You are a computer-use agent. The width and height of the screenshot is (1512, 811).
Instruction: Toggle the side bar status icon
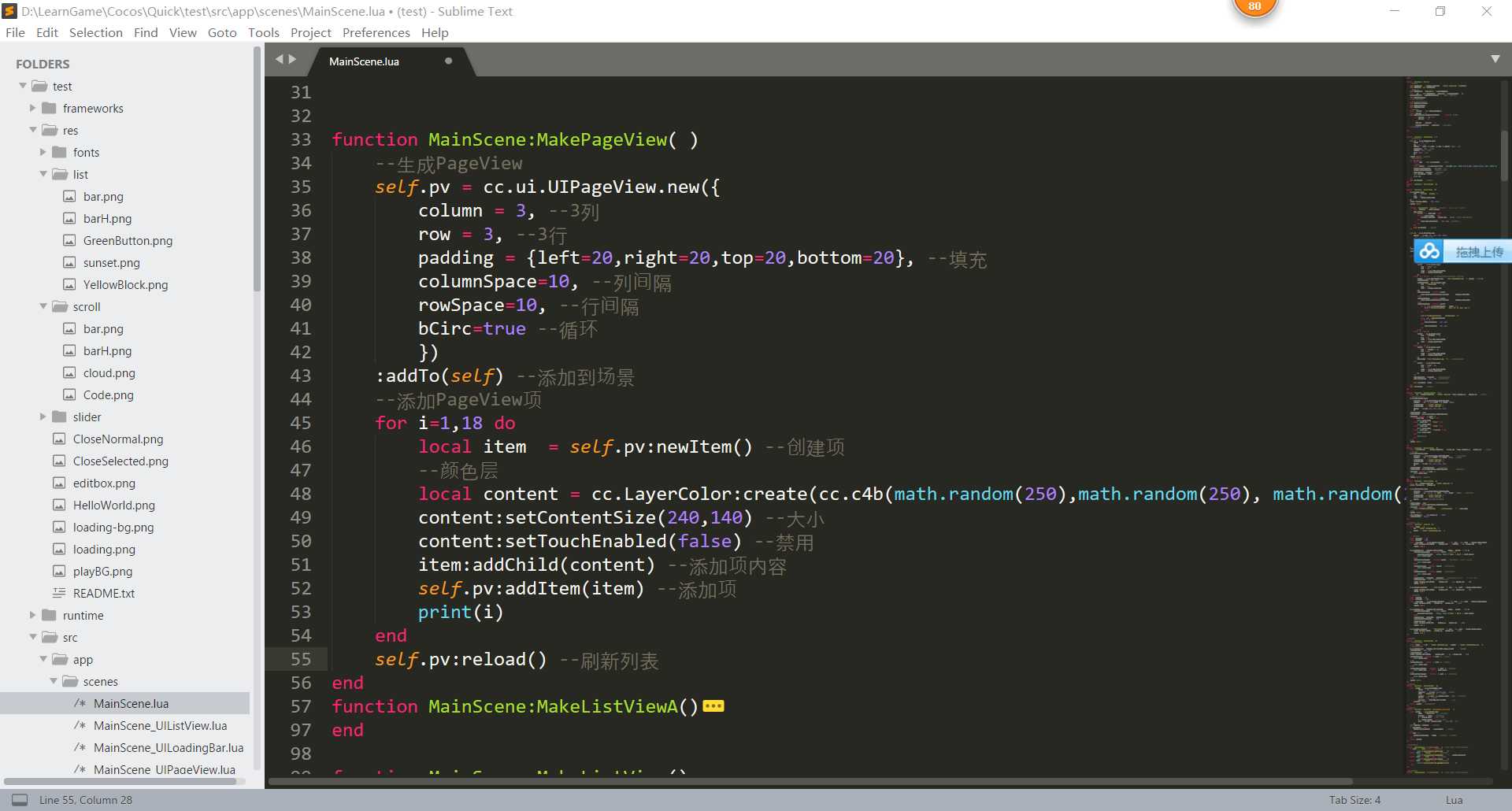click(x=20, y=799)
